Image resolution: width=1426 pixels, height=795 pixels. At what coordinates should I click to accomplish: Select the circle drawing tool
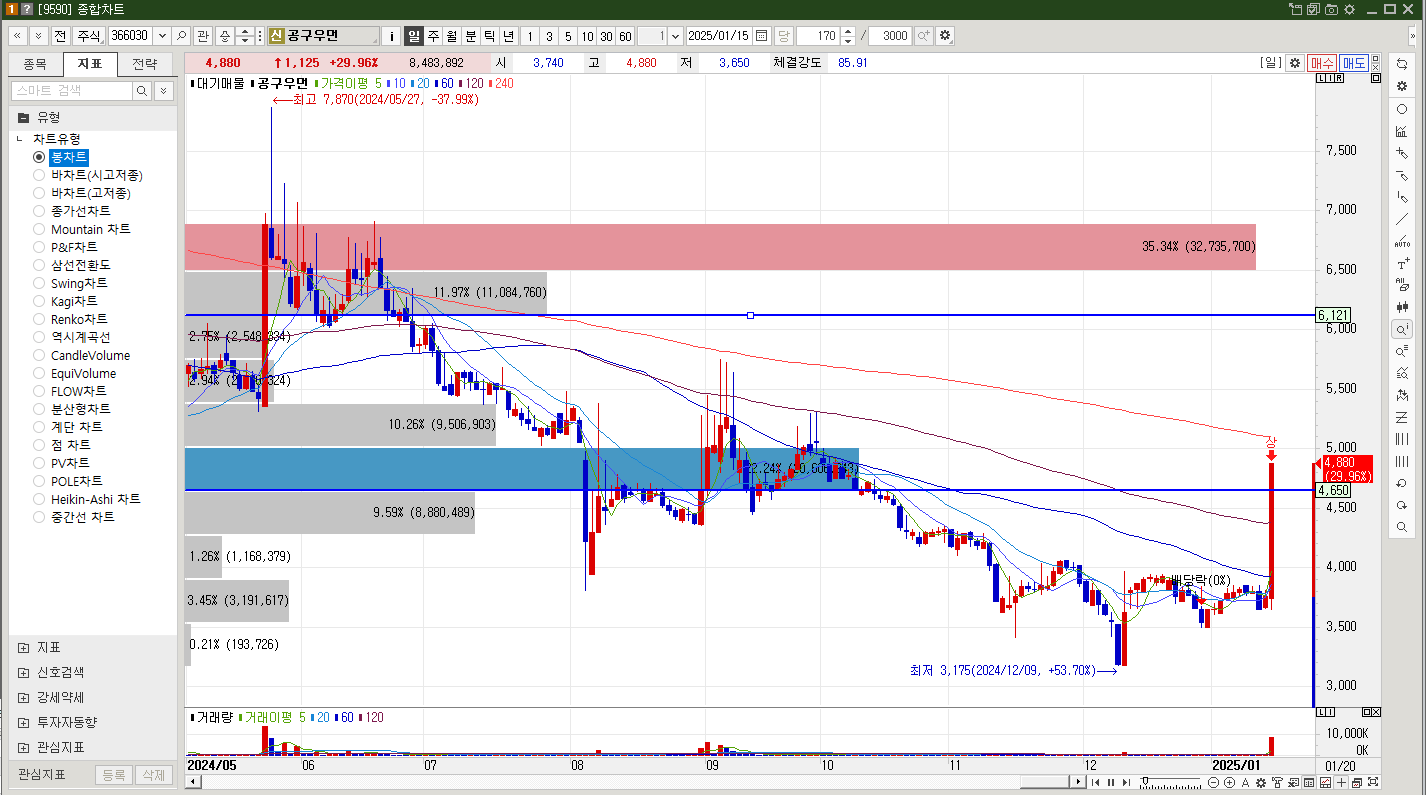1402,109
